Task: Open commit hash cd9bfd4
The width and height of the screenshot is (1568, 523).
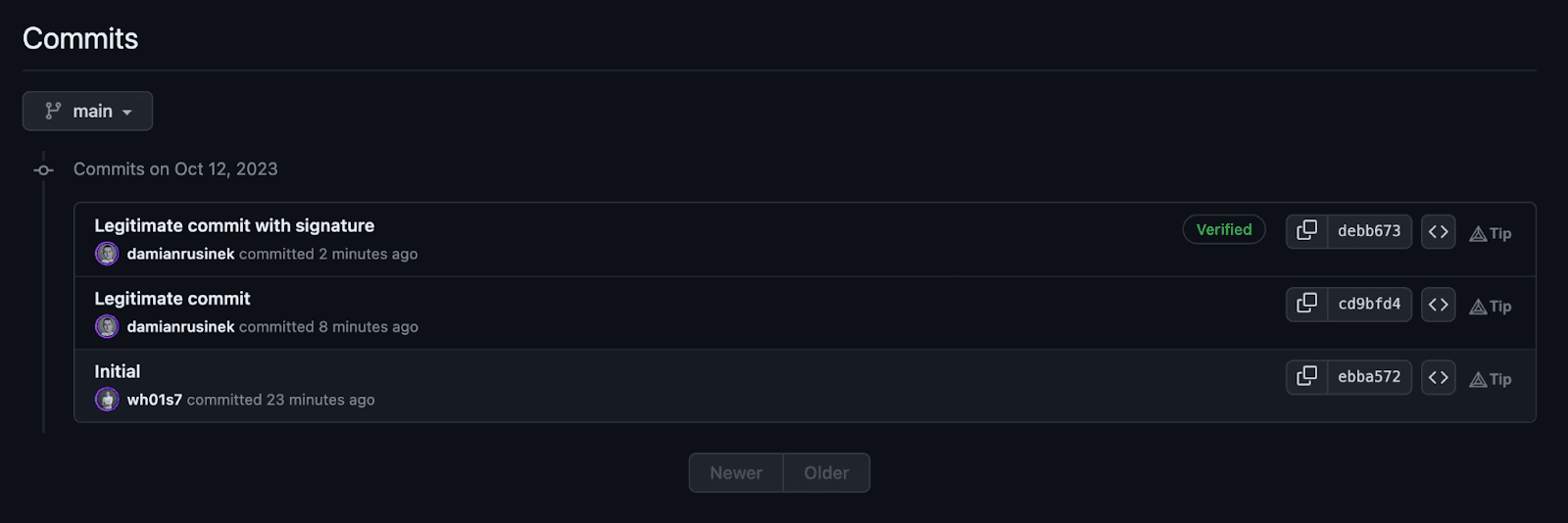Action: click(1369, 305)
